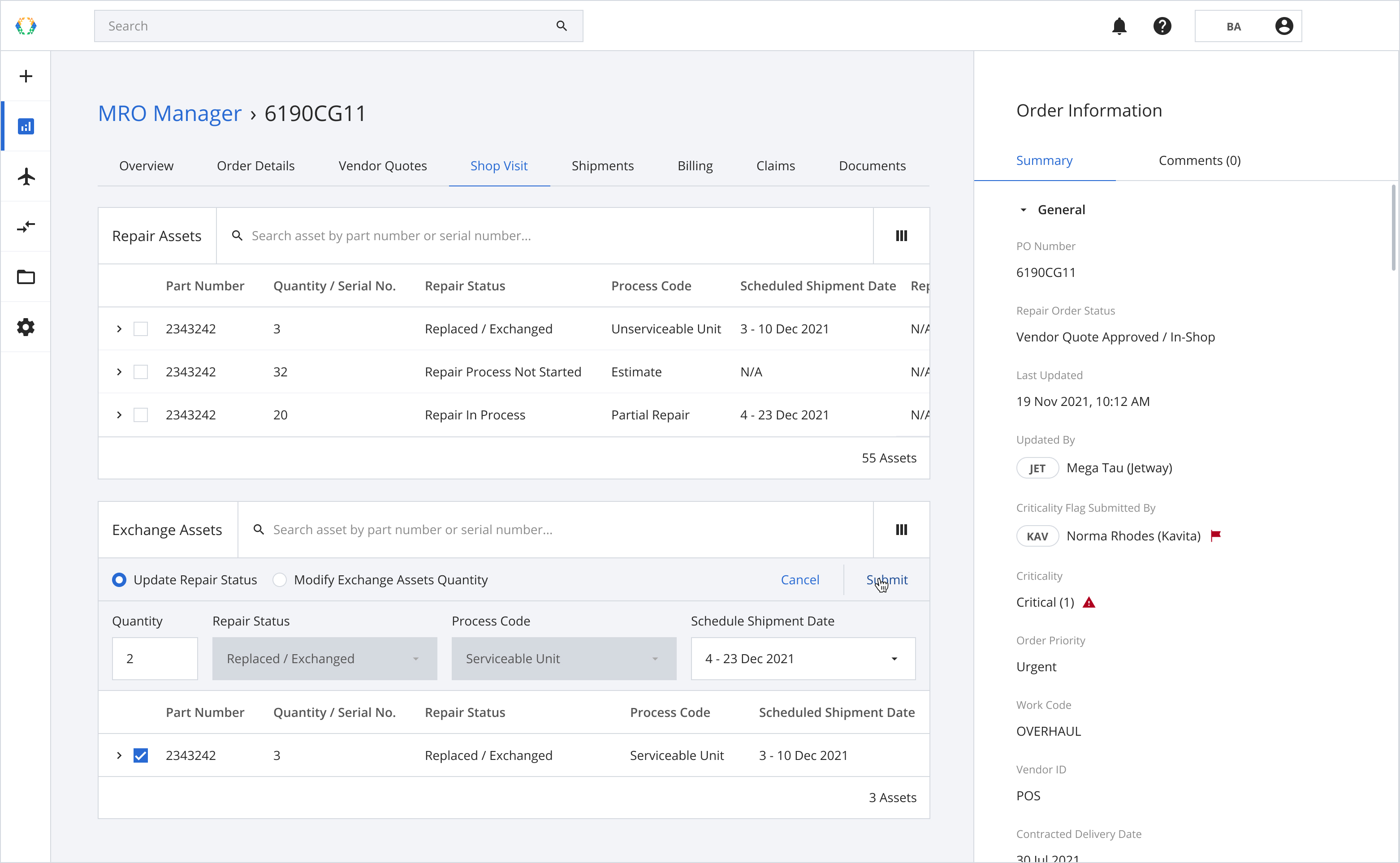
Task: Open the settings gear in sidebar
Action: [26, 327]
